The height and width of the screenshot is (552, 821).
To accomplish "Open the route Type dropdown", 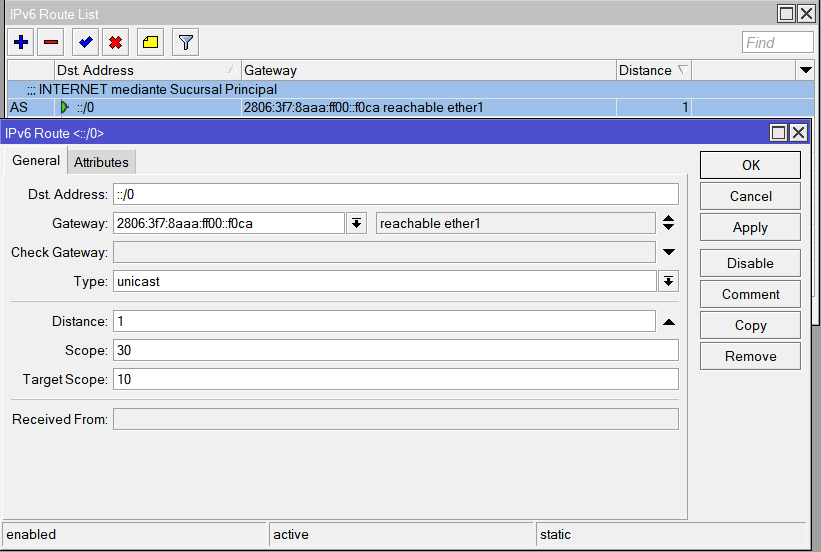I will (668, 281).
